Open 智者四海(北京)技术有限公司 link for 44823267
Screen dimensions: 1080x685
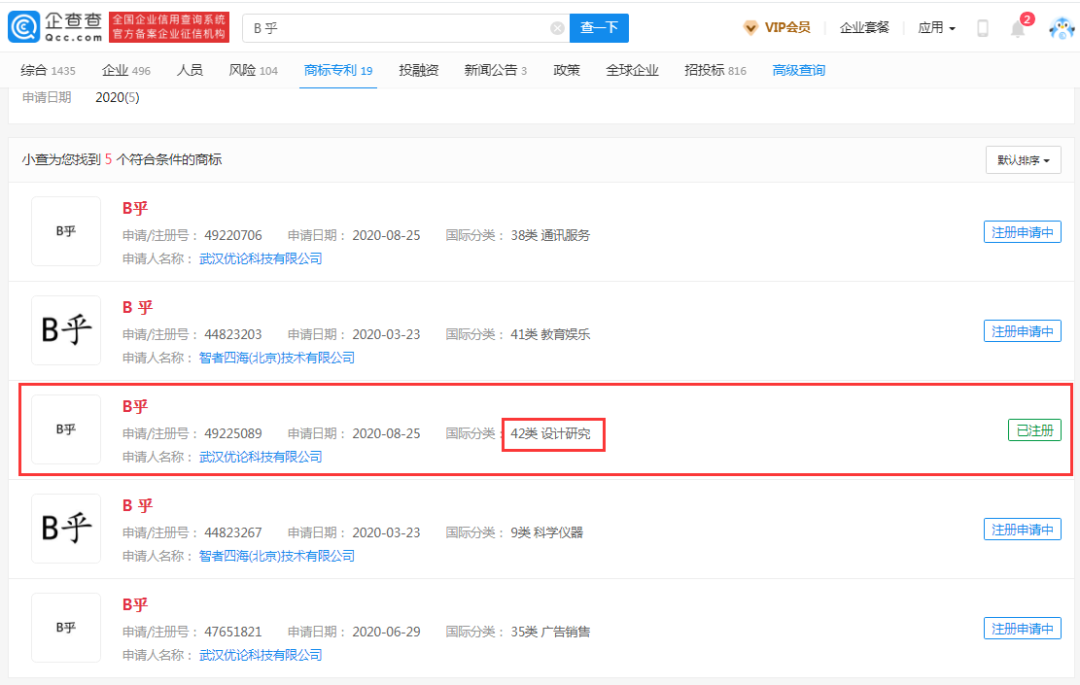pos(277,556)
